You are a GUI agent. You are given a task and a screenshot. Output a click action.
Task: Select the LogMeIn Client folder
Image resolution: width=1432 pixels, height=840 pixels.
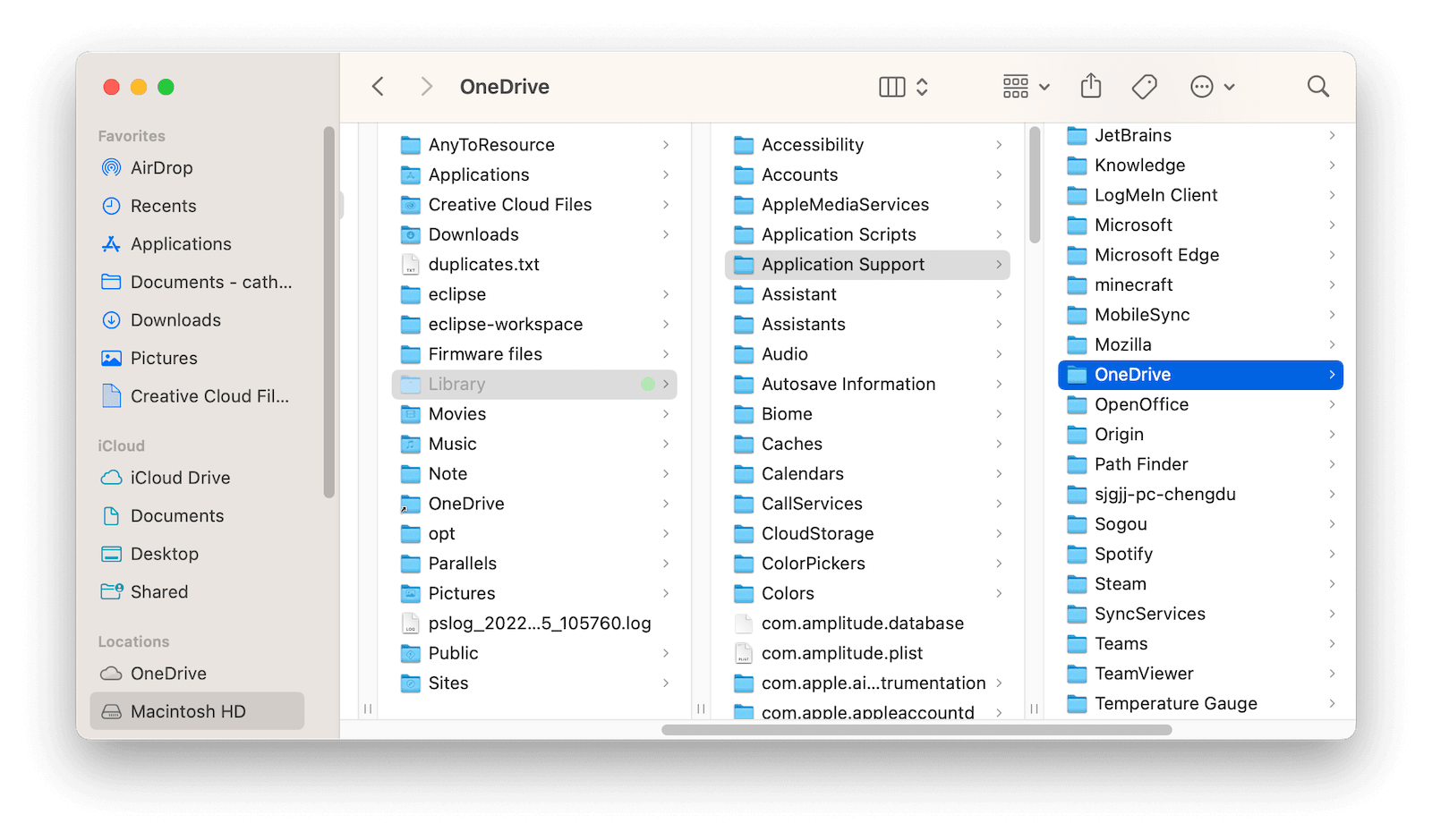pos(1200,195)
